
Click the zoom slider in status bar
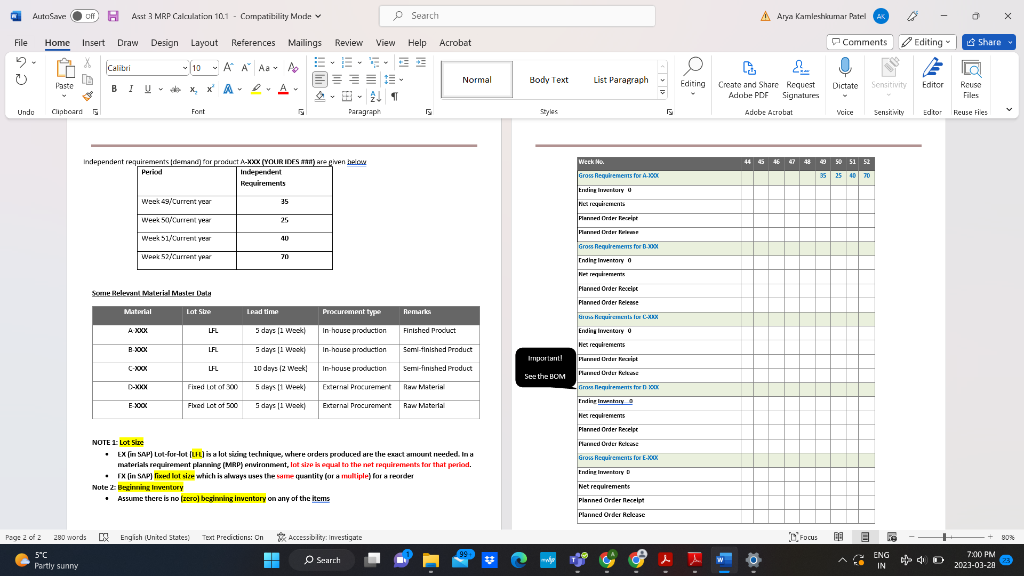pyautogui.click(x=946, y=537)
